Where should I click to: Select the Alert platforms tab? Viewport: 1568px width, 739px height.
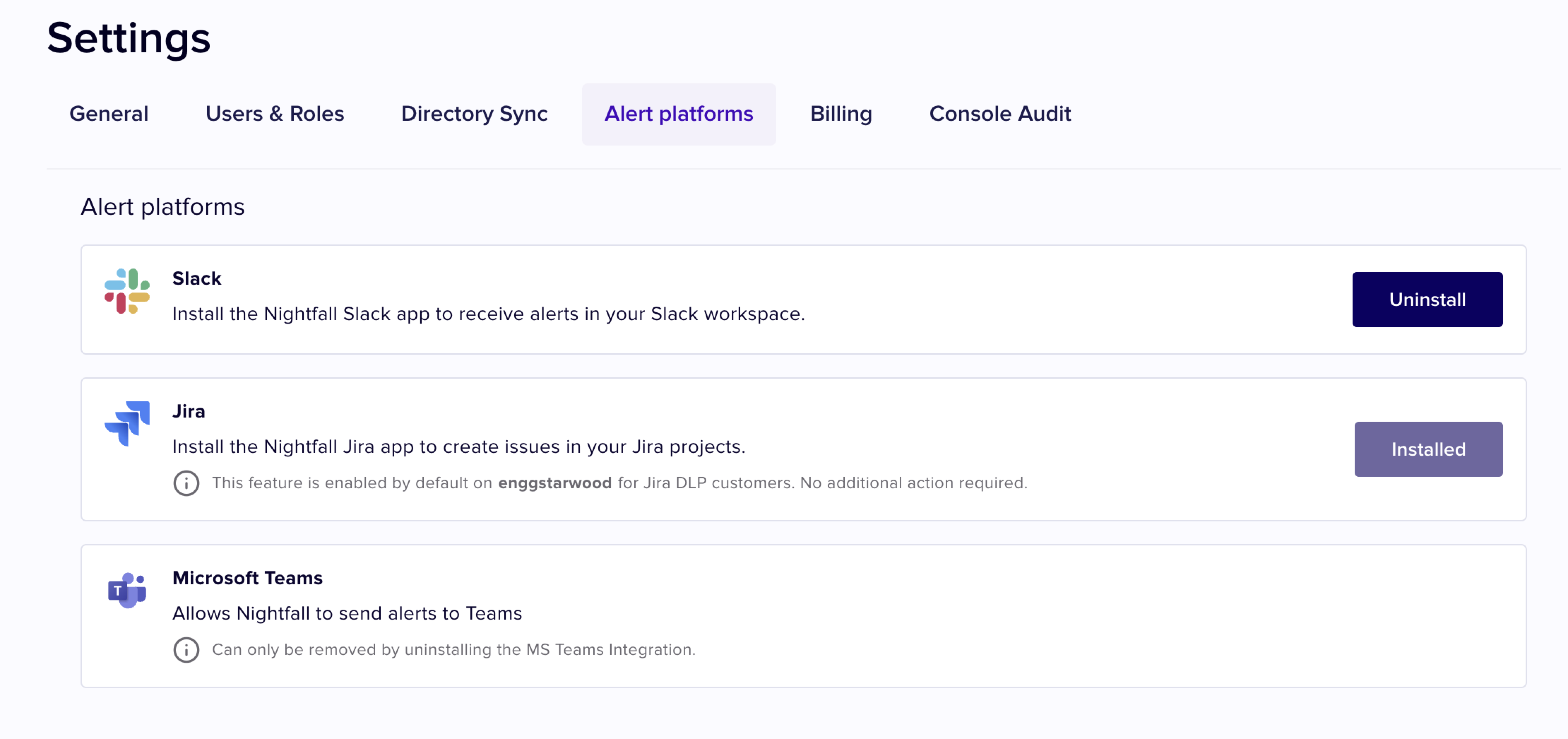click(x=679, y=114)
